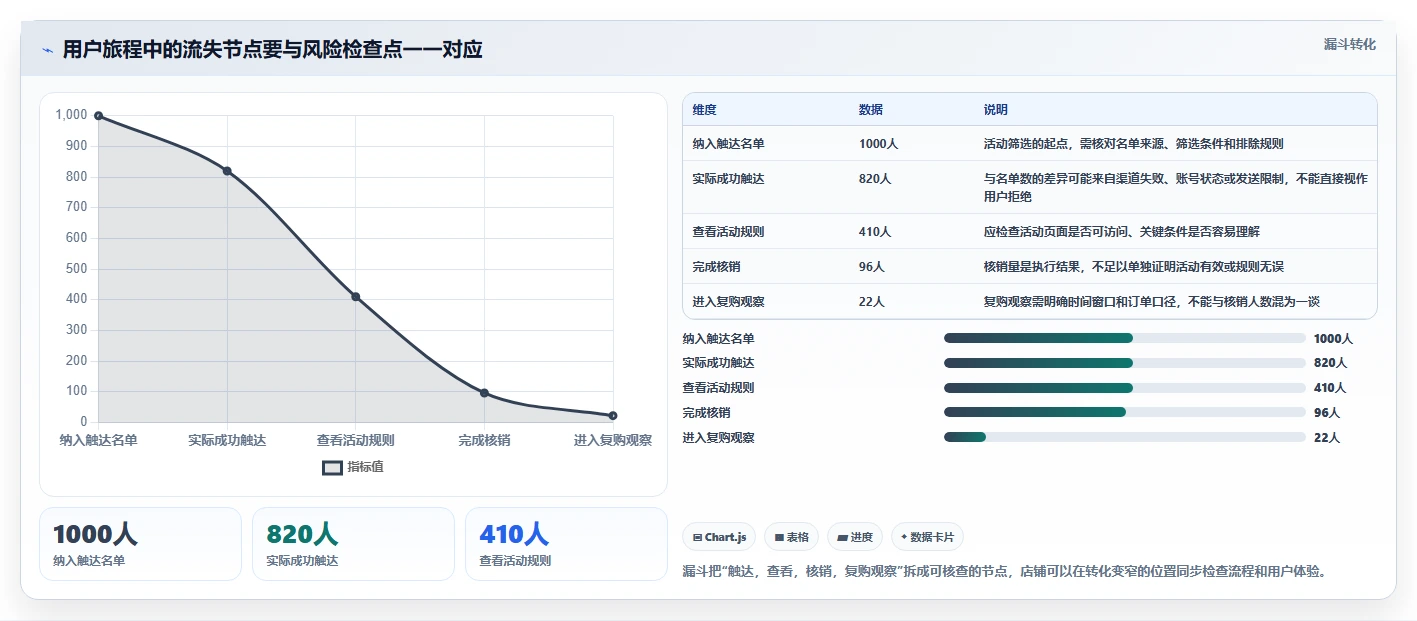Screen dimensions: 1417x621
Task: Click the chart point for 进入复购观察
Action: [x=613, y=416]
